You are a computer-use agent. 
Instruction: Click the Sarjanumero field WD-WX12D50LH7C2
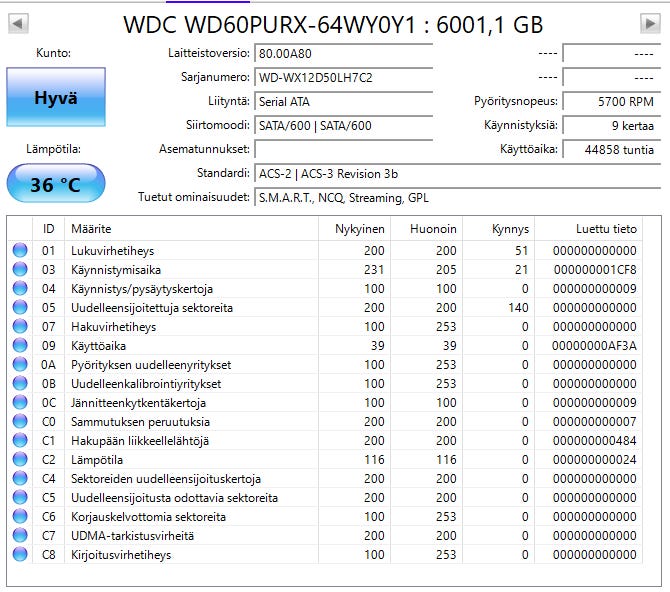coord(344,77)
